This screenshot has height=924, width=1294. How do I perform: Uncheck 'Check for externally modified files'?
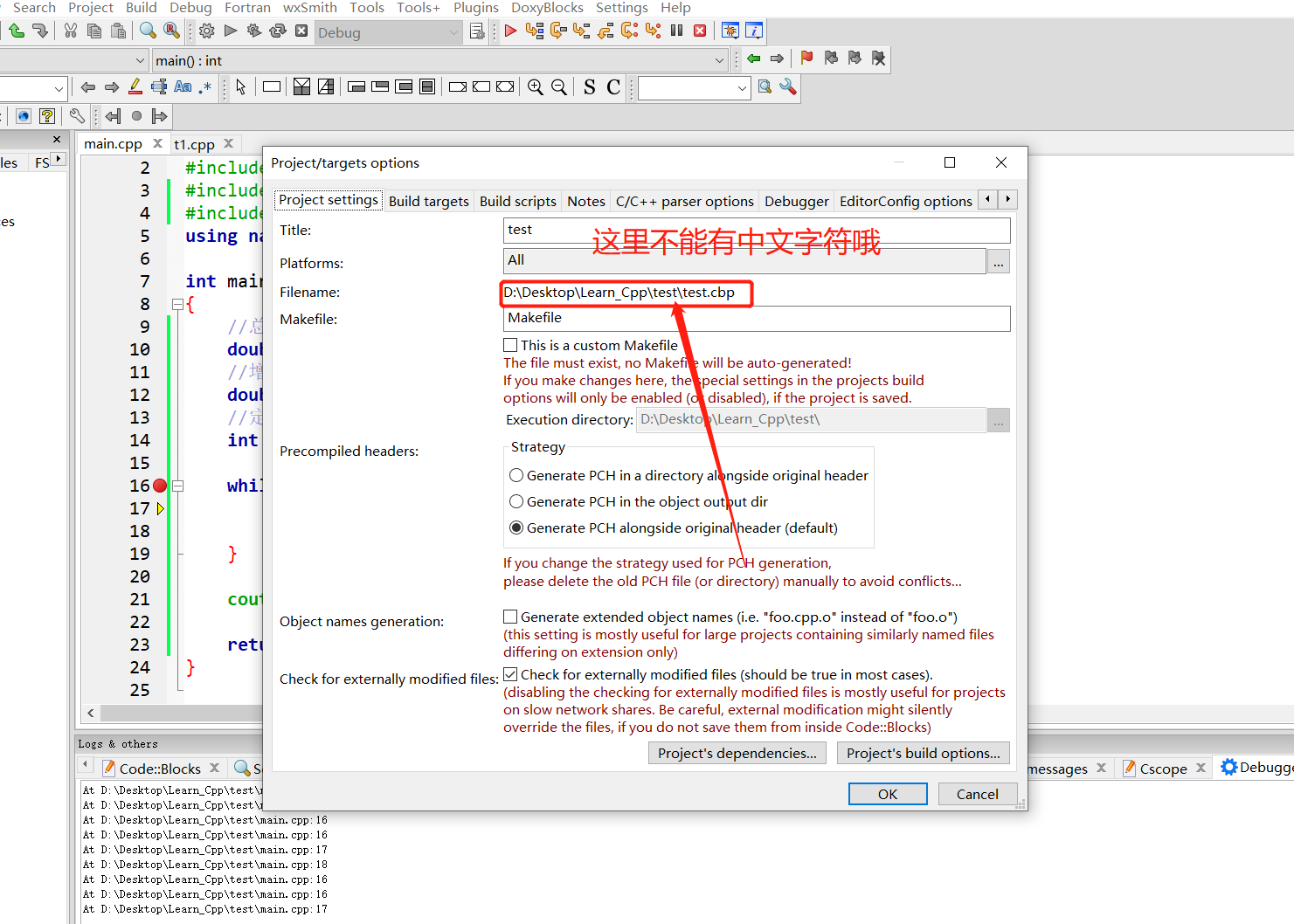[x=511, y=673]
